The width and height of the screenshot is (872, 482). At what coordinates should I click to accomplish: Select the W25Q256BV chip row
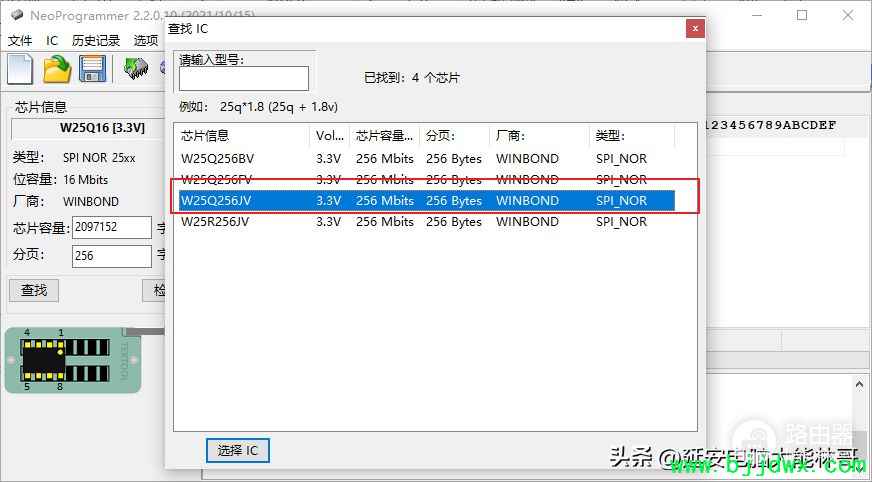click(x=218, y=159)
